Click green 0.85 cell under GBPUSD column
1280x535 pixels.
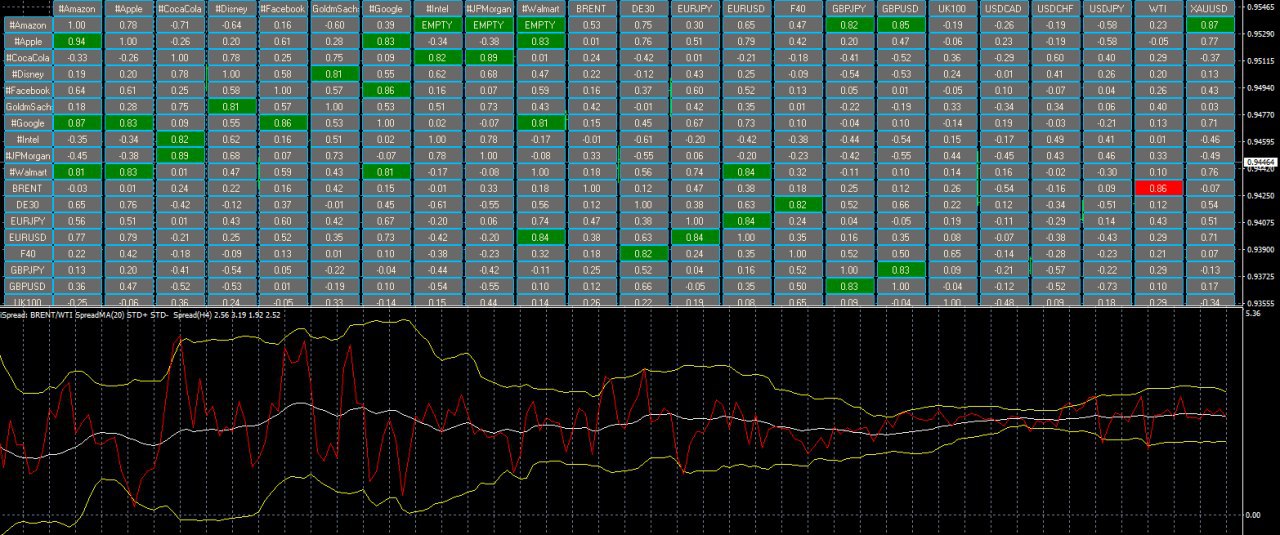coord(900,23)
